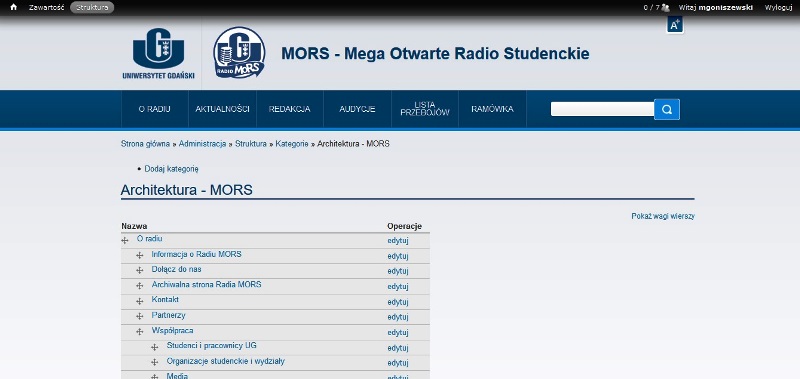
Task: Open Archiwalna strona Radia MORS category
Action: click(207, 285)
